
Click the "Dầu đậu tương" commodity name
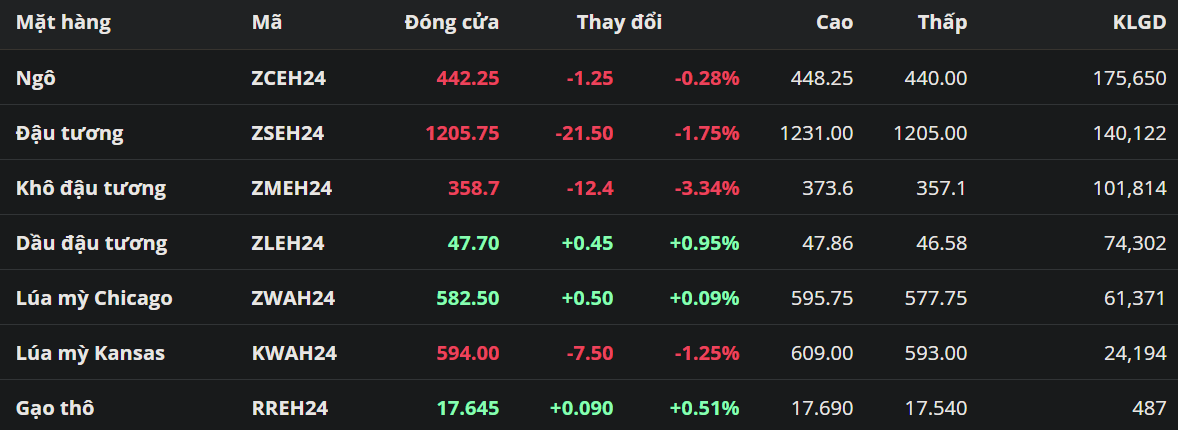click(x=92, y=243)
